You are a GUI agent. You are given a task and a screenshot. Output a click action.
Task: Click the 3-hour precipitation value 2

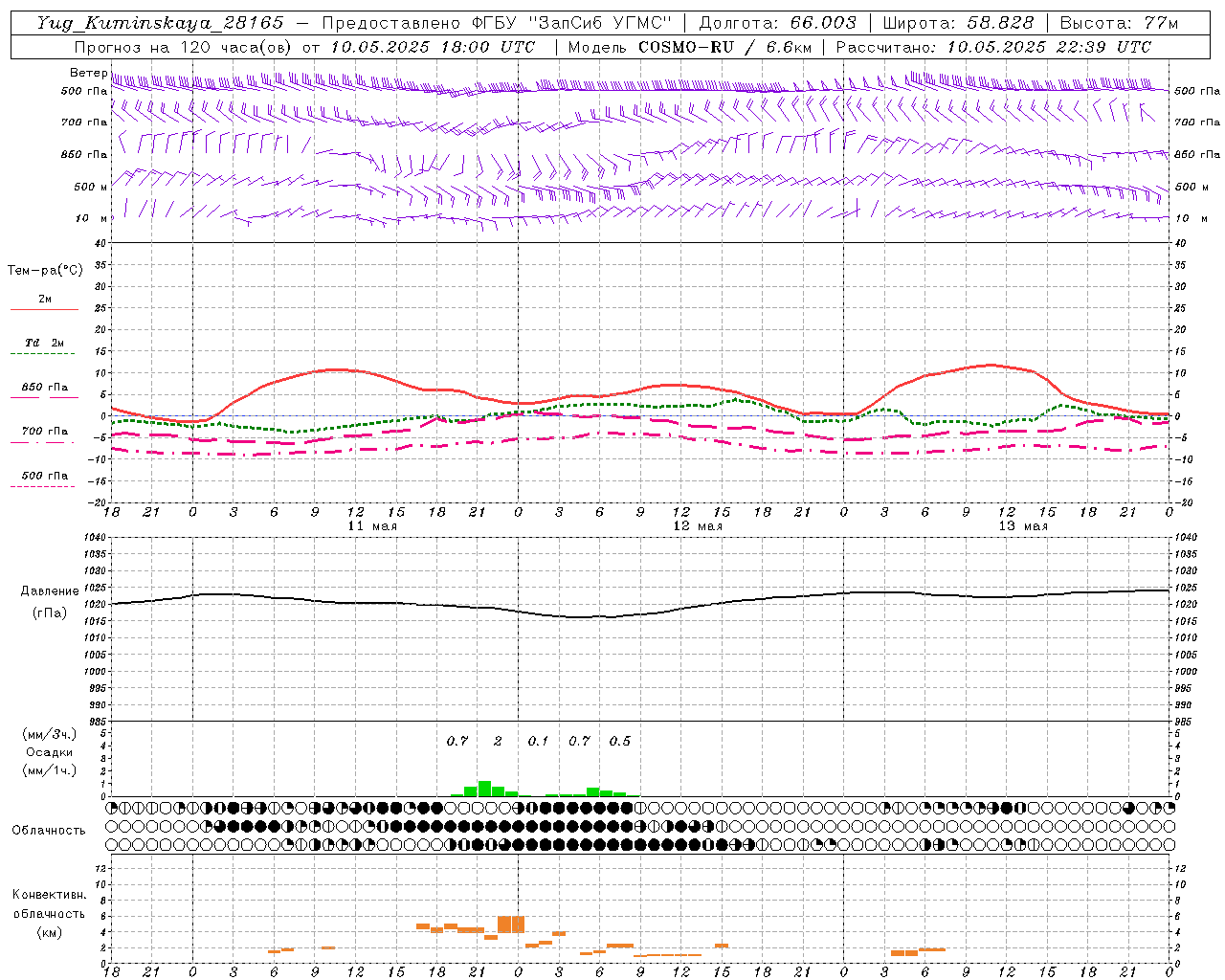click(x=498, y=741)
